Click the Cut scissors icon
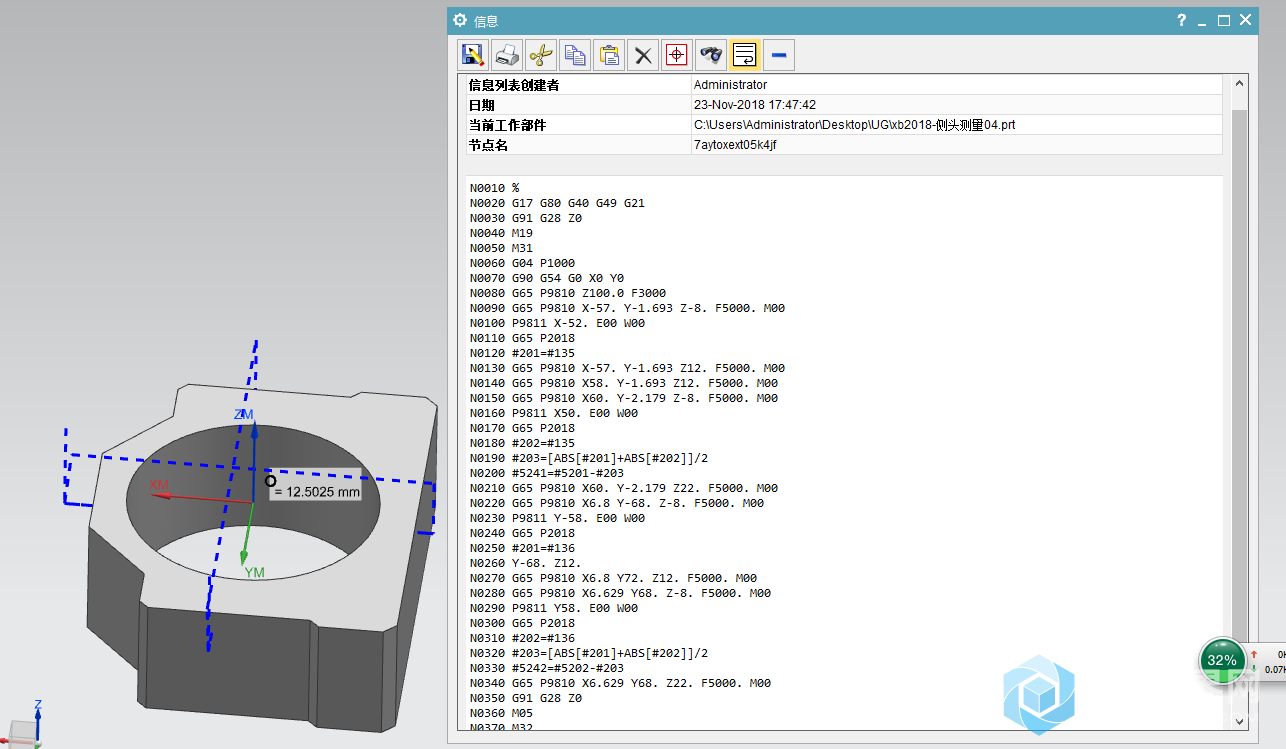 click(541, 55)
